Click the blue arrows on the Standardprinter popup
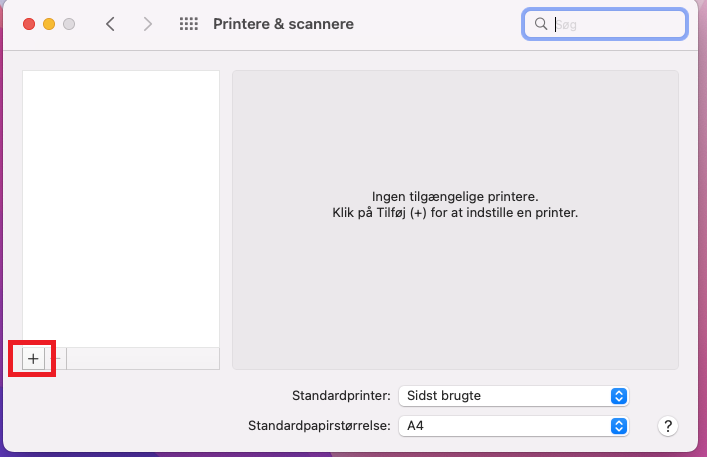Screen dimensions: 707x457 coord(618,395)
